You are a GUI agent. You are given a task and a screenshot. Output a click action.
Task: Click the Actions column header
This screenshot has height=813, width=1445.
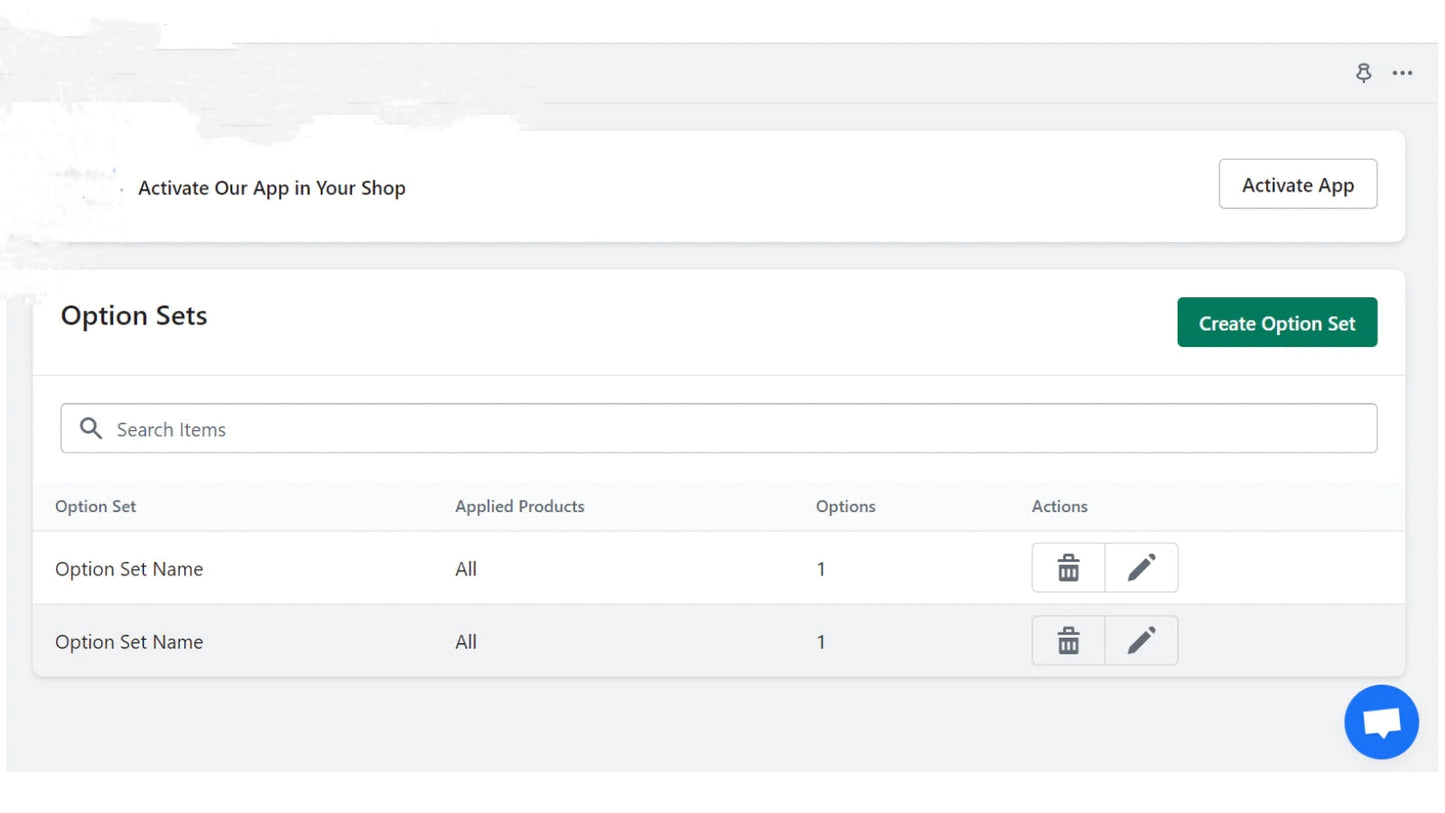(x=1059, y=507)
